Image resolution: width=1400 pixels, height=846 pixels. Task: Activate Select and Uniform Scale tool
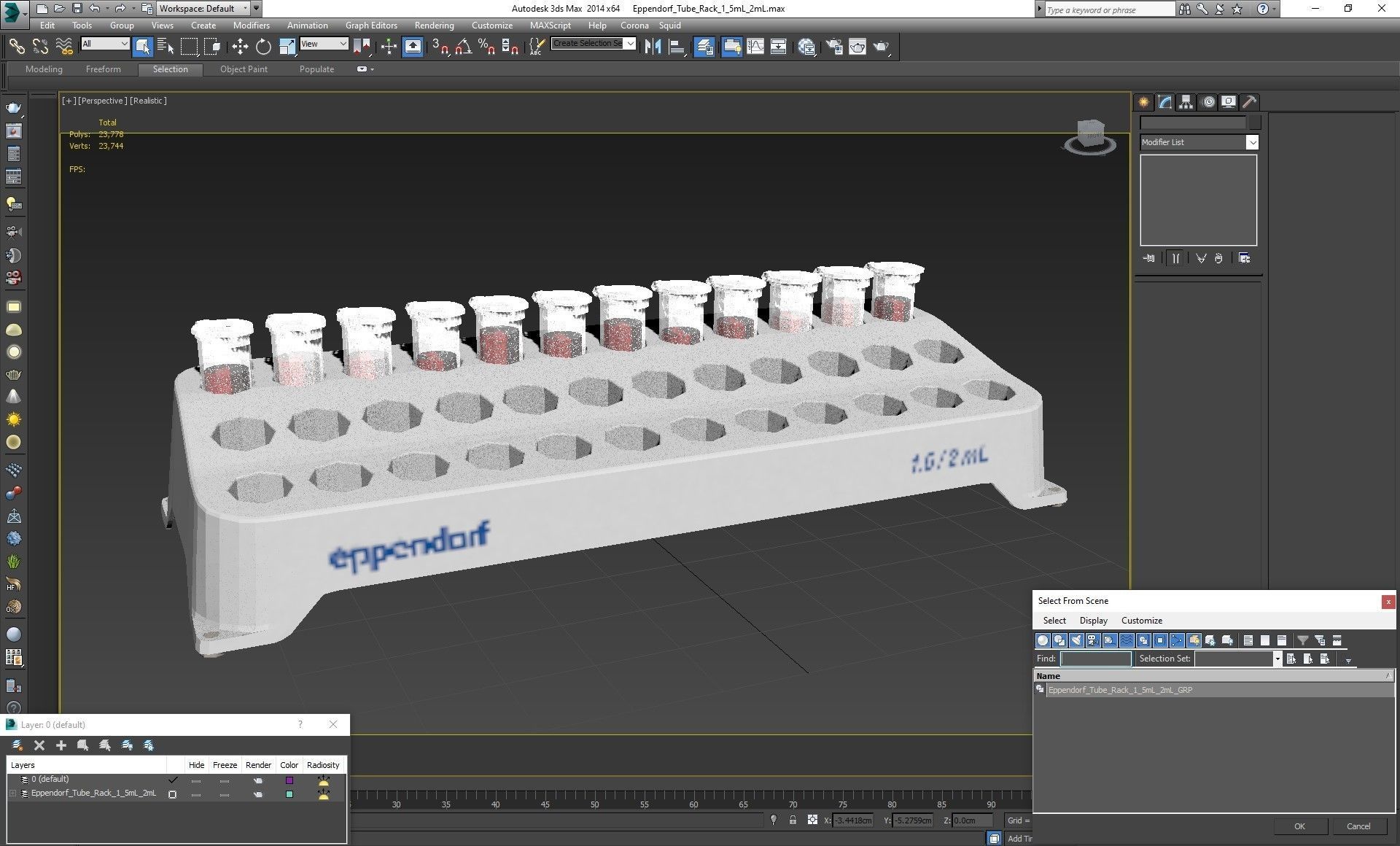287,47
